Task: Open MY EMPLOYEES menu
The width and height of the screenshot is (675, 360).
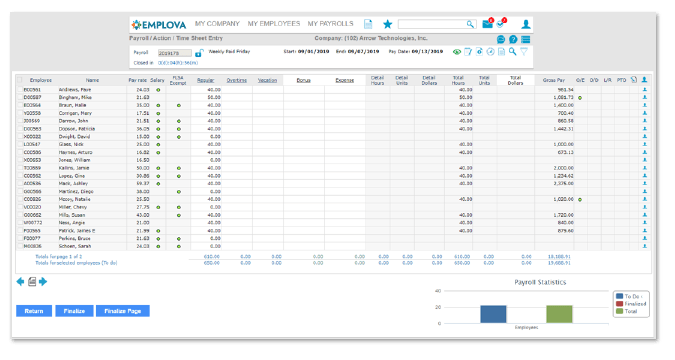Action: click(274, 24)
